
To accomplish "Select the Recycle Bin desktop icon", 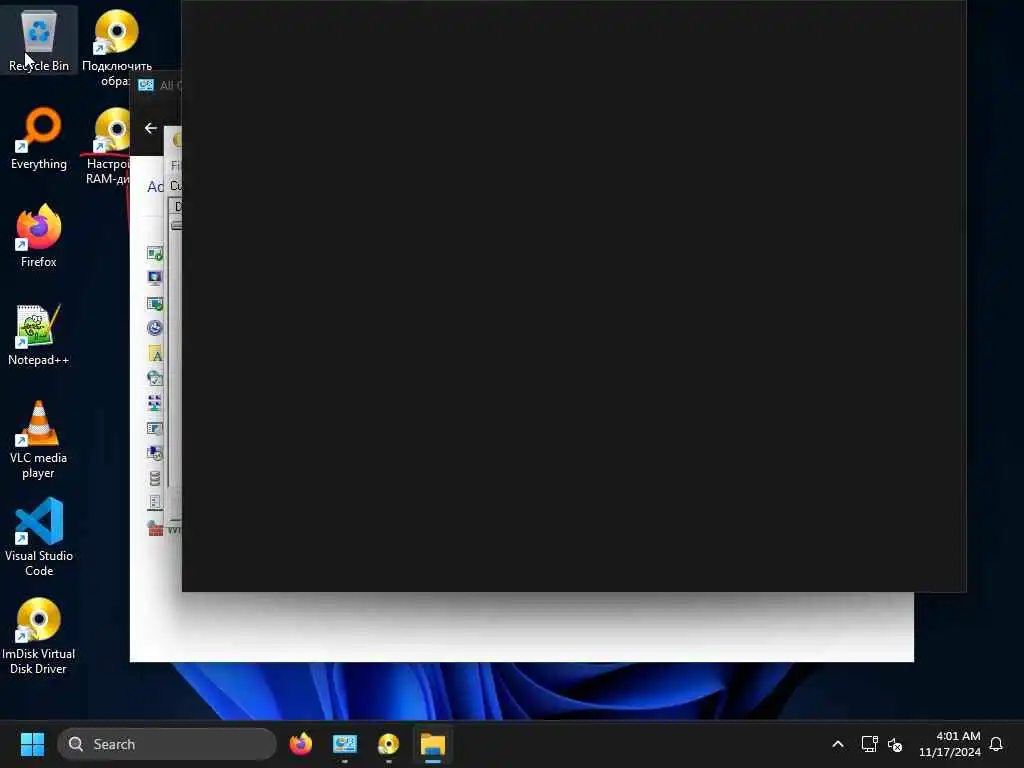I will [39, 39].
